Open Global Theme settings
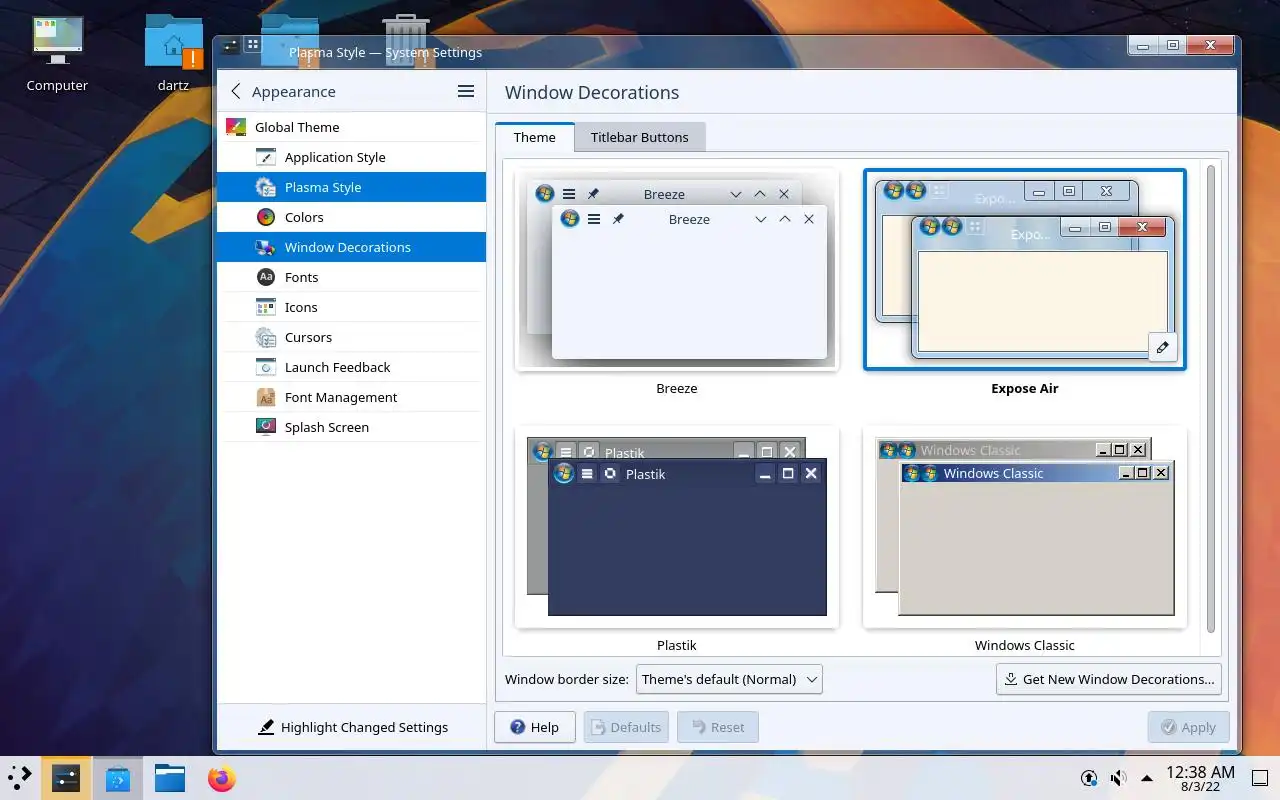 point(351,127)
